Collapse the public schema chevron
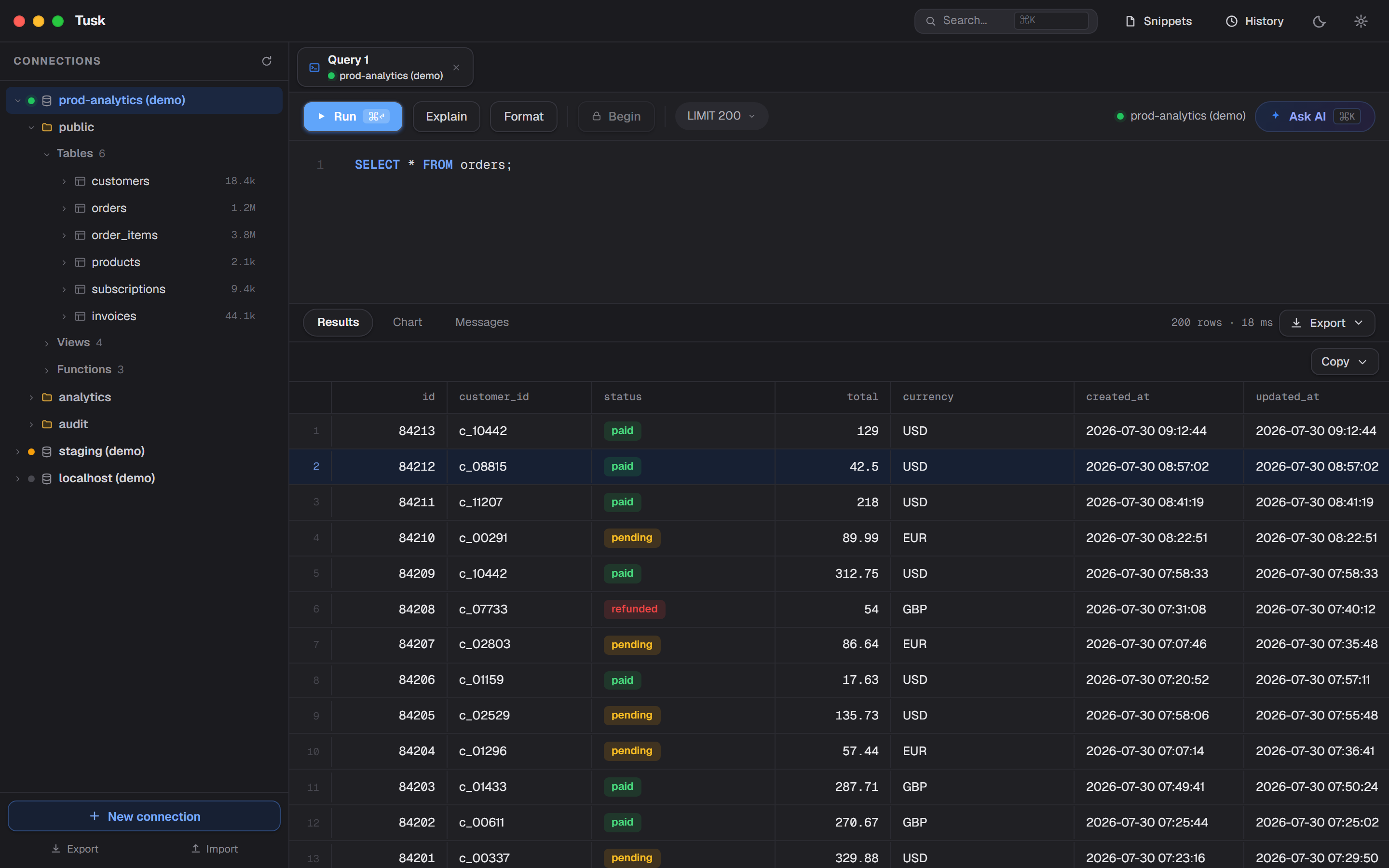Viewport: 1389px width, 868px height. pyautogui.click(x=31, y=127)
